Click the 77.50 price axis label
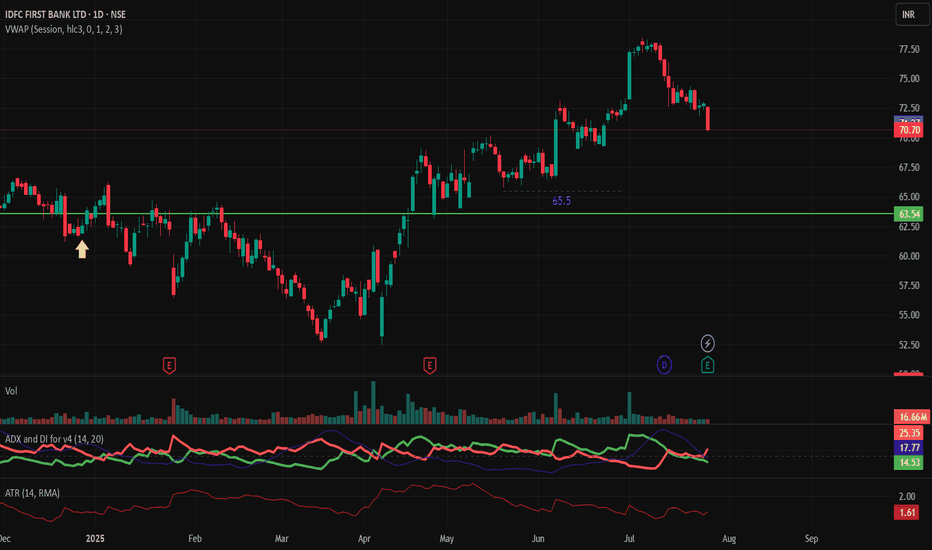 (909, 49)
